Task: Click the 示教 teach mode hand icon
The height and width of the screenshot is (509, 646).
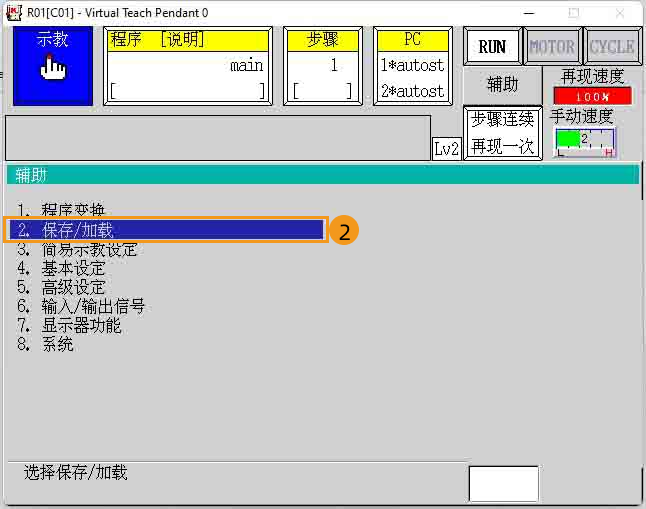Action: tap(53, 66)
